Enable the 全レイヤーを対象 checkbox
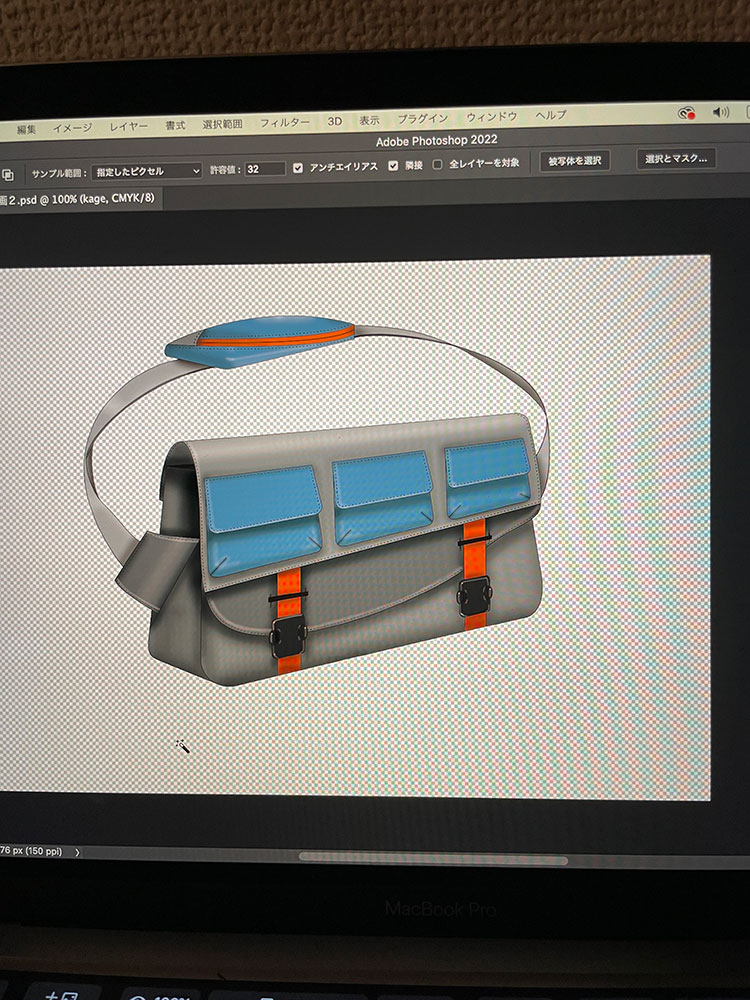 pos(437,164)
